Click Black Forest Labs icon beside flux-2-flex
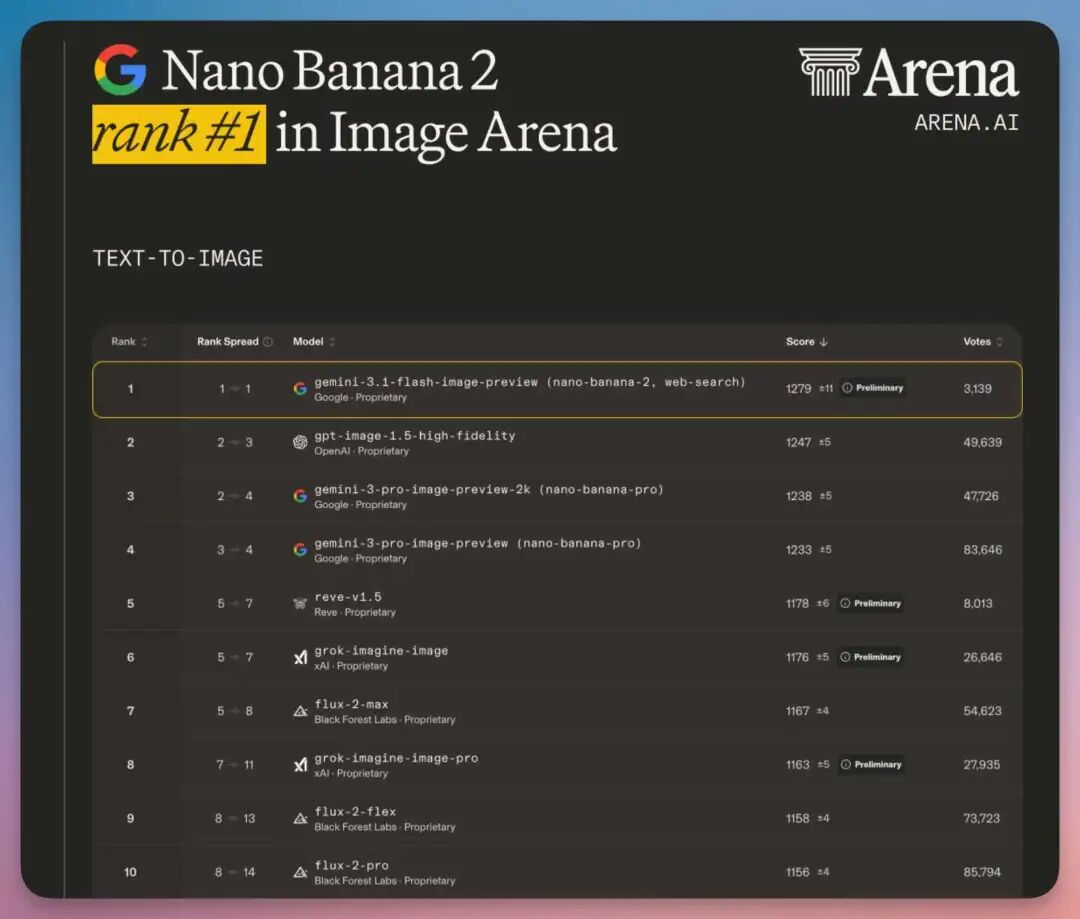Screen dimensions: 1080x919 tap(300, 818)
